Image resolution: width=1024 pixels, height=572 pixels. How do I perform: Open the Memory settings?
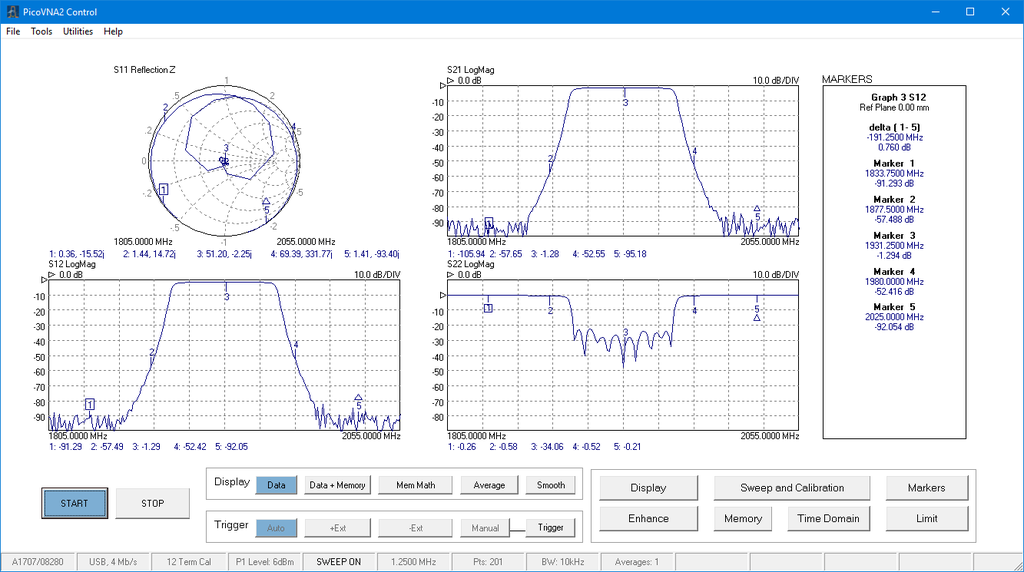(743, 518)
